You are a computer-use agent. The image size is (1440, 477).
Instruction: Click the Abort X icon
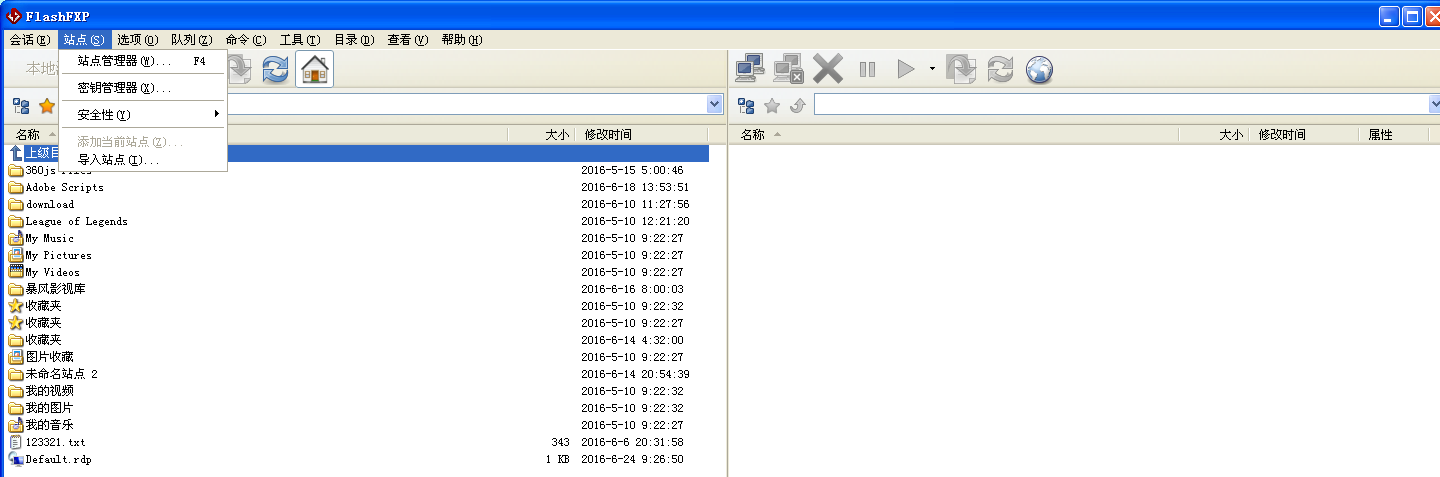coord(828,69)
